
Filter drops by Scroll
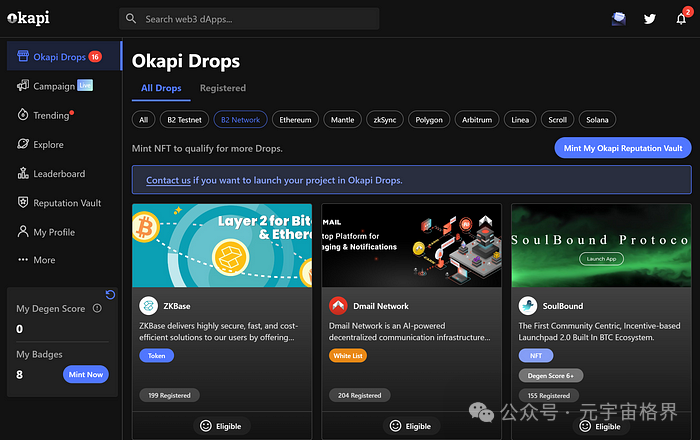click(558, 120)
